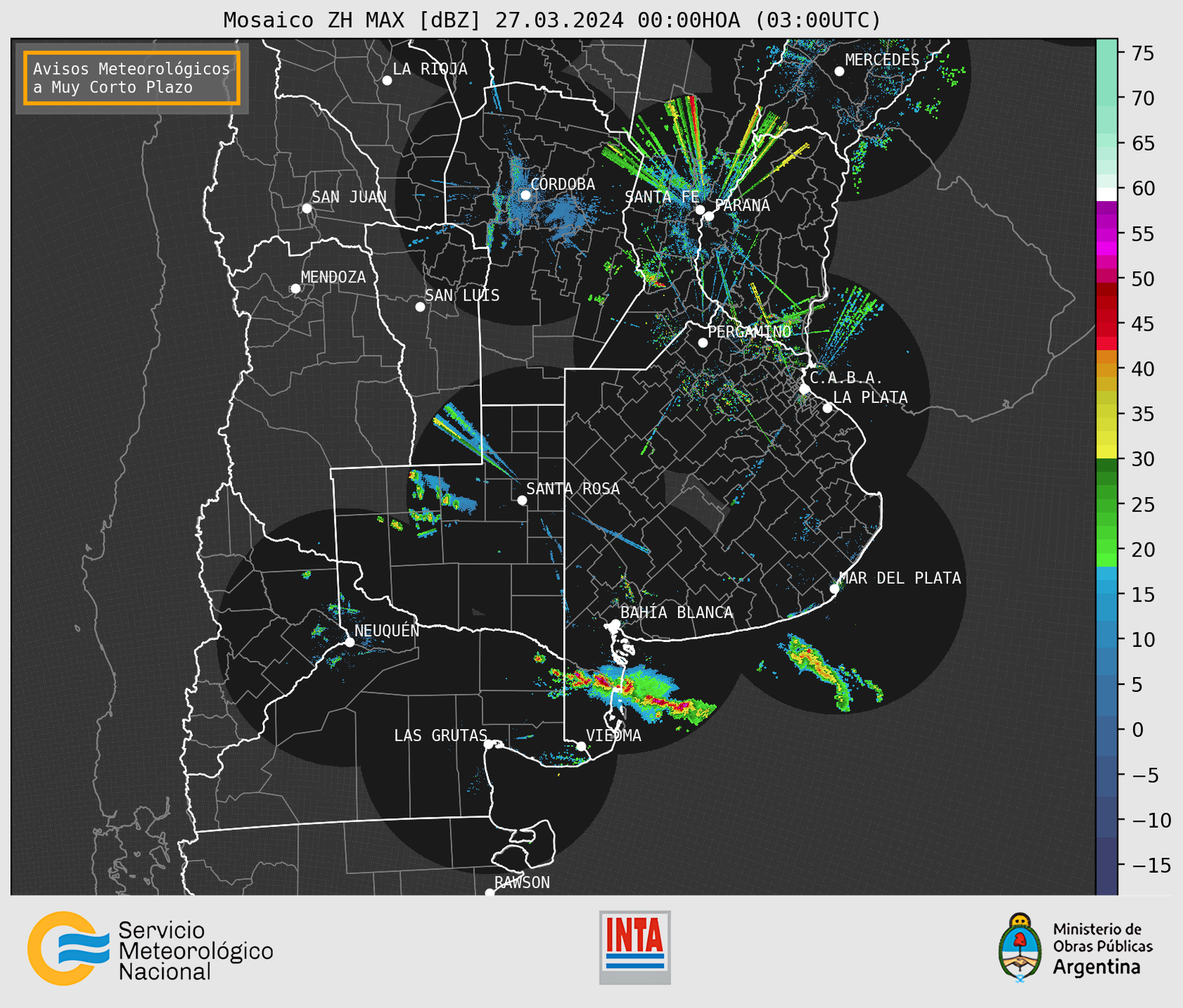This screenshot has height=1008, width=1183.
Task: Click the San Luis city marker
Action: 420,307
